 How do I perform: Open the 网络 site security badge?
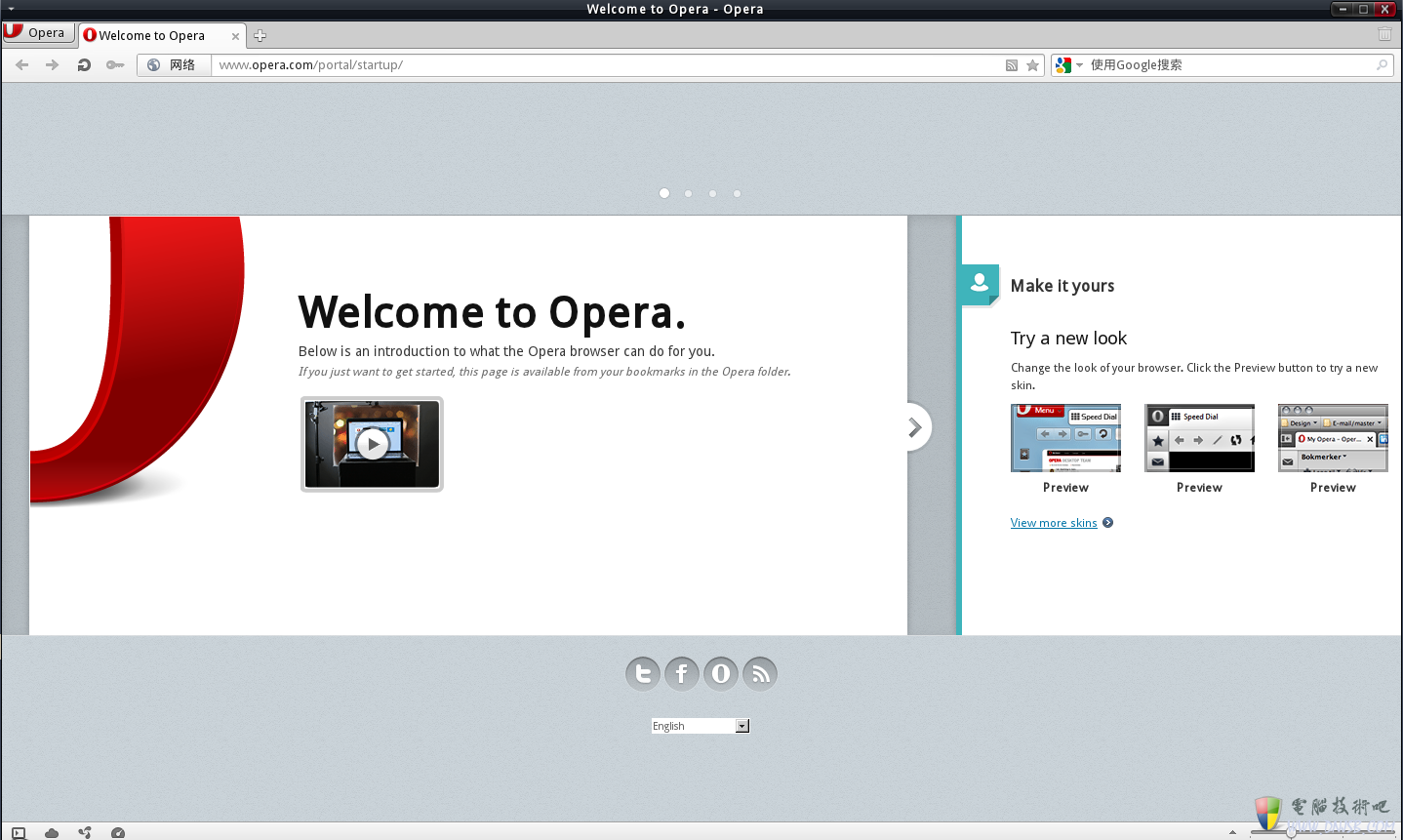174,64
